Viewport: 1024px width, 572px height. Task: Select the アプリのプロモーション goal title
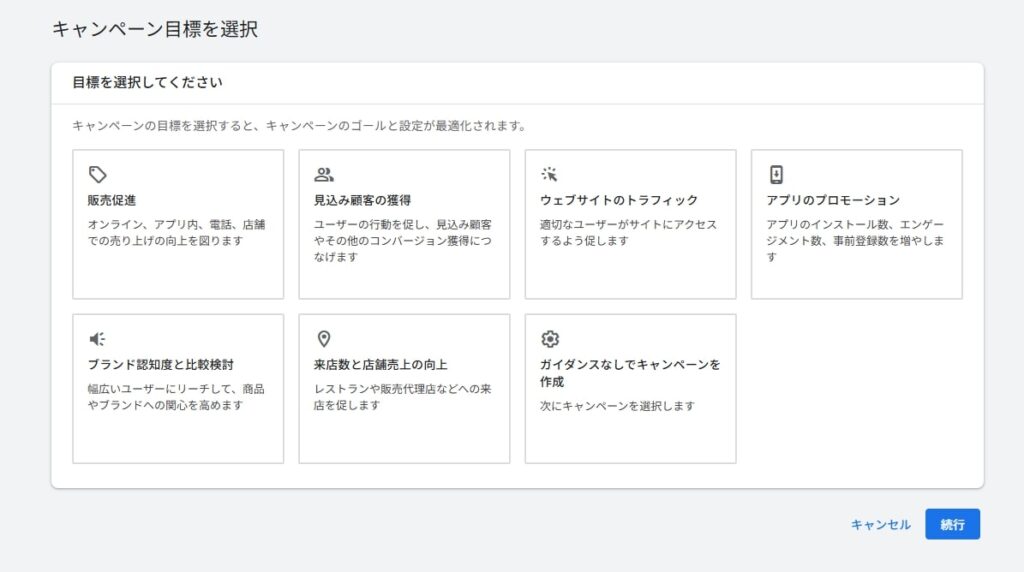(833, 201)
